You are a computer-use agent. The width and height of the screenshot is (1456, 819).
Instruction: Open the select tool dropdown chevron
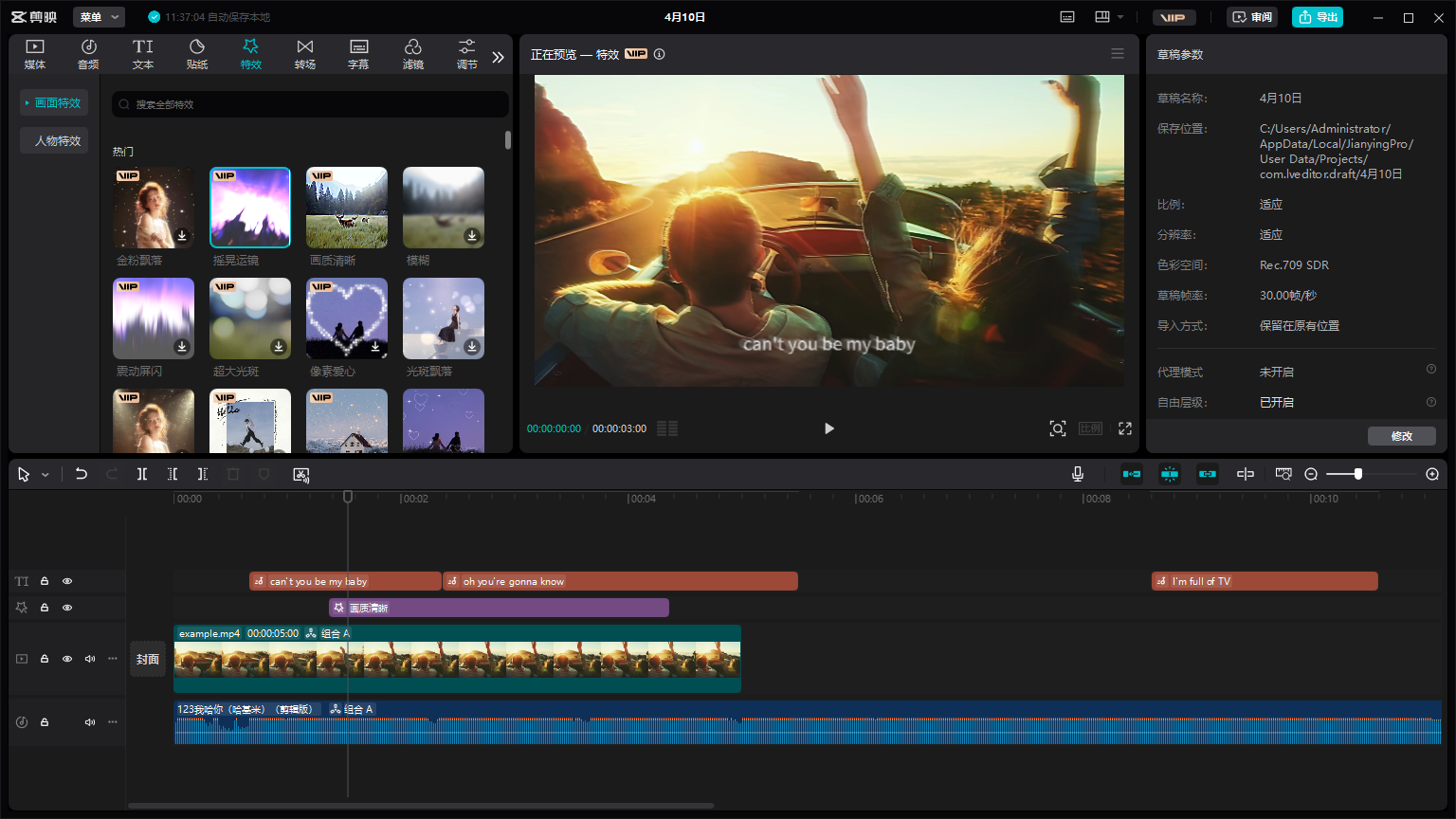click(44, 474)
